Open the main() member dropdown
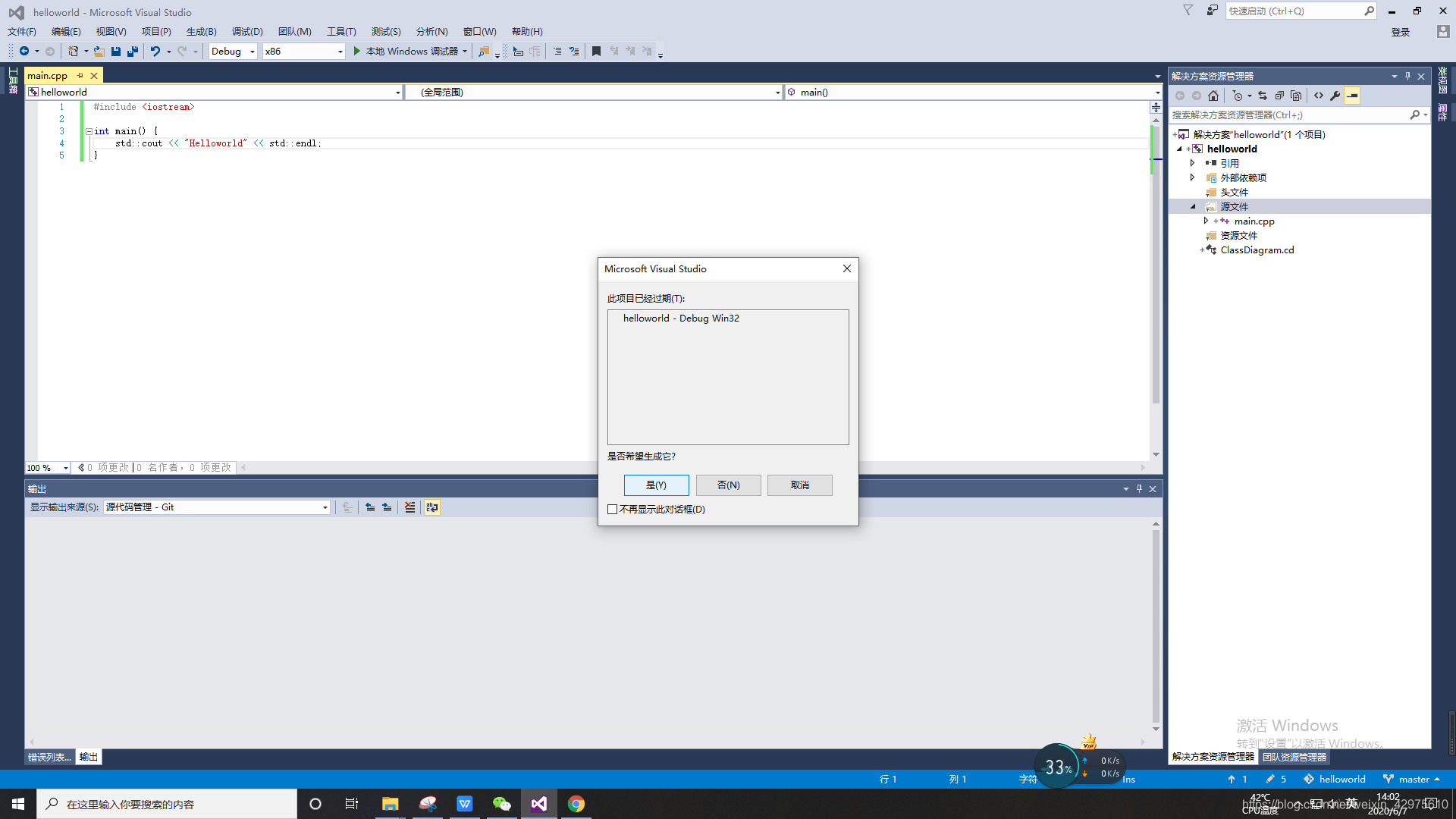Viewport: 1456px width, 819px height. click(x=973, y=93)
